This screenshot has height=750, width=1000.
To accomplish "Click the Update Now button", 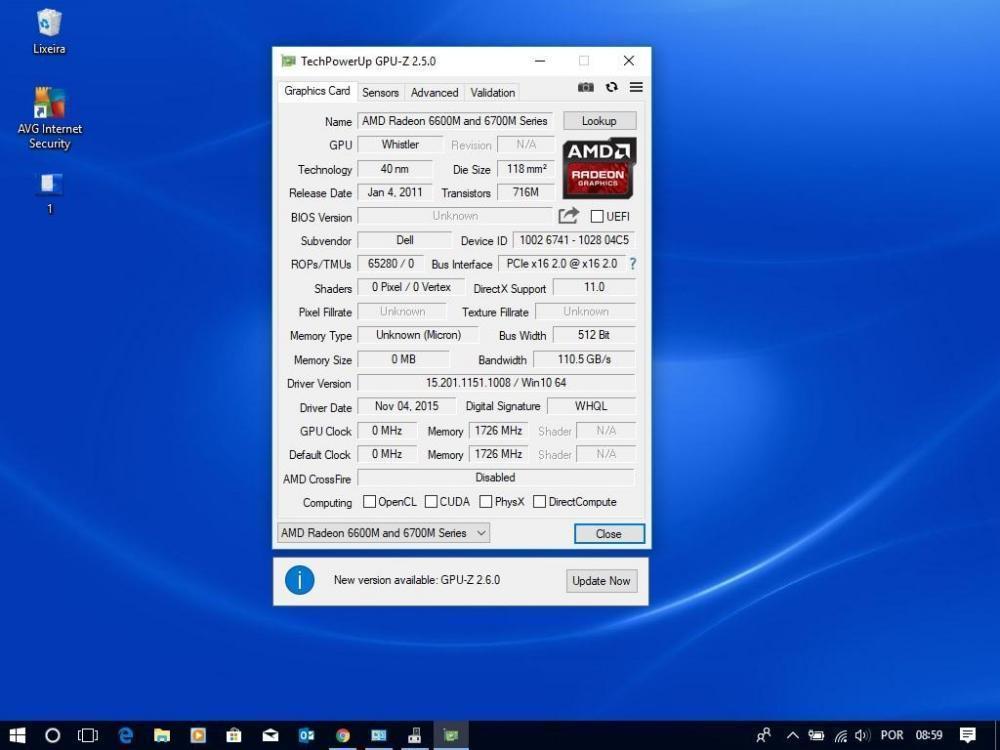I will pyautogui.click(x=601, y=581).
